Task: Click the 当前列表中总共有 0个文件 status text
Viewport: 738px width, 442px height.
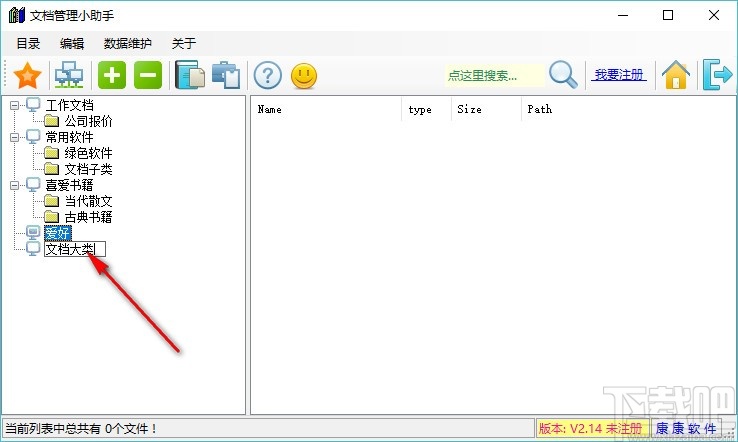Action: 81,428
